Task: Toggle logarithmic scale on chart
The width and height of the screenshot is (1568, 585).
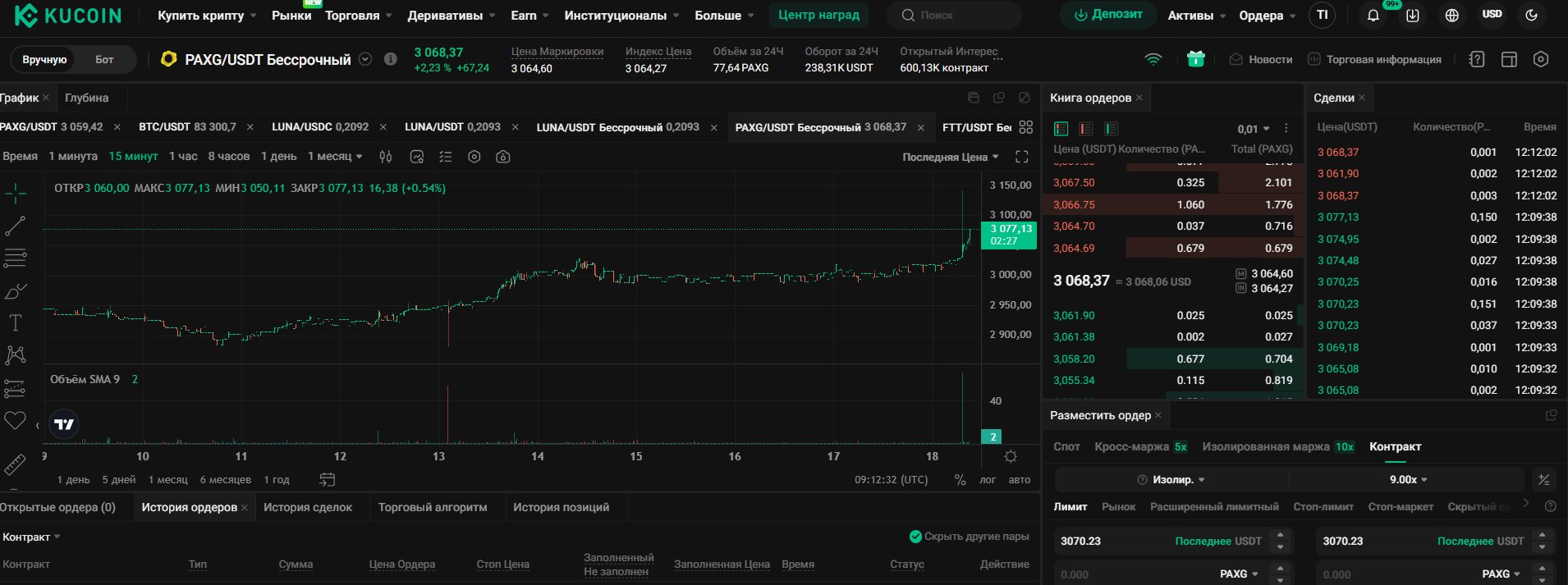Action: 988,480
